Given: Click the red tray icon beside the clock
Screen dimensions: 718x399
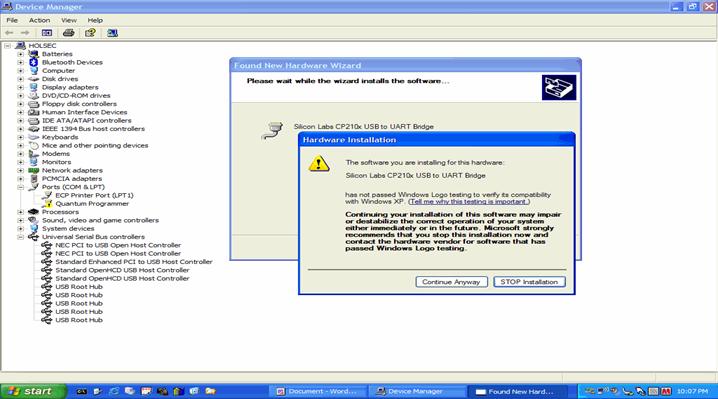Looking at the screenshot, I should [666, 391].
